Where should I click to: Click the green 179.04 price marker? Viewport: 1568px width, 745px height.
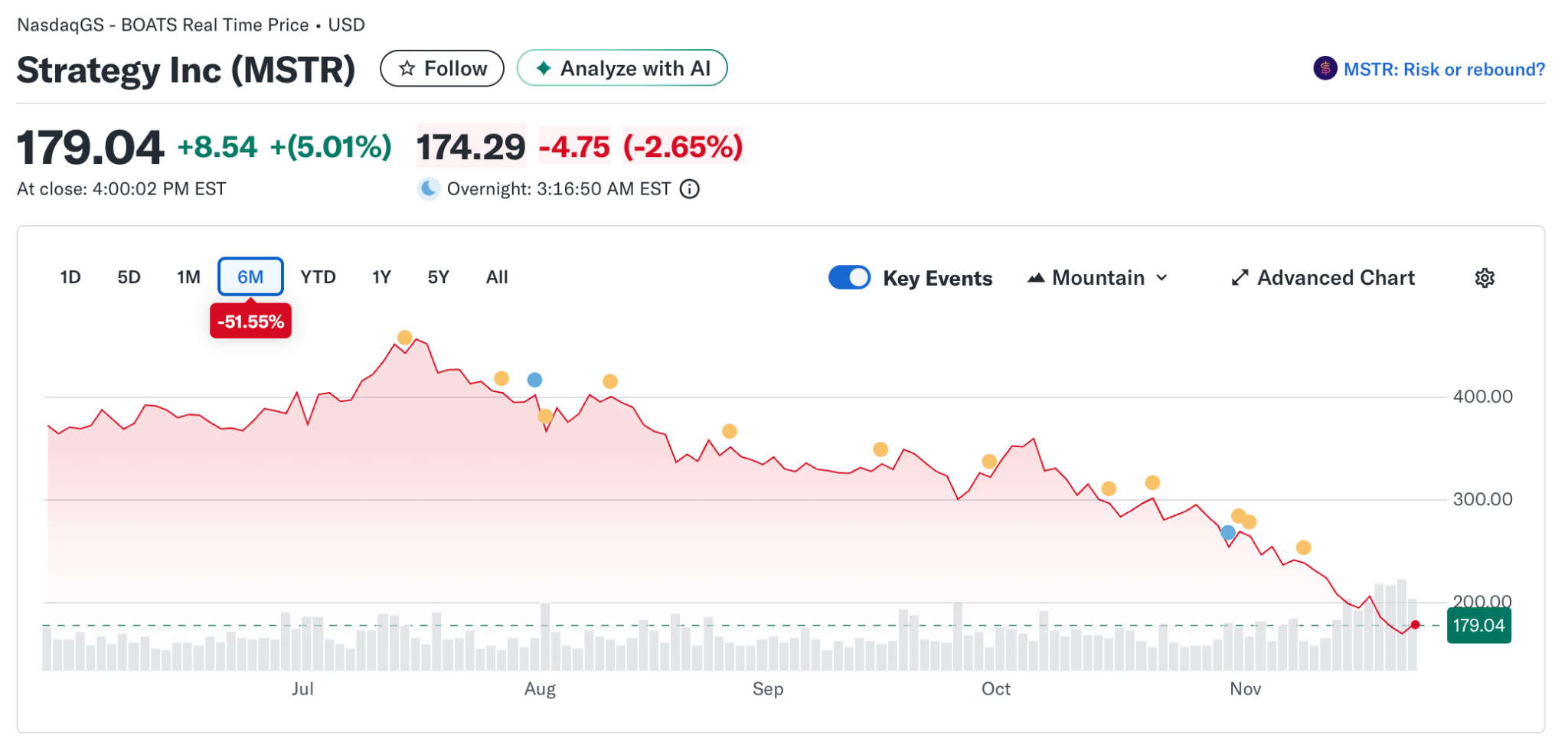click(1478, 626)
